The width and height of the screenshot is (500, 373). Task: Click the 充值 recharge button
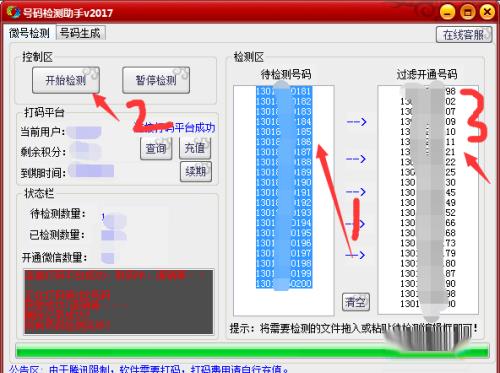[195, 148]
